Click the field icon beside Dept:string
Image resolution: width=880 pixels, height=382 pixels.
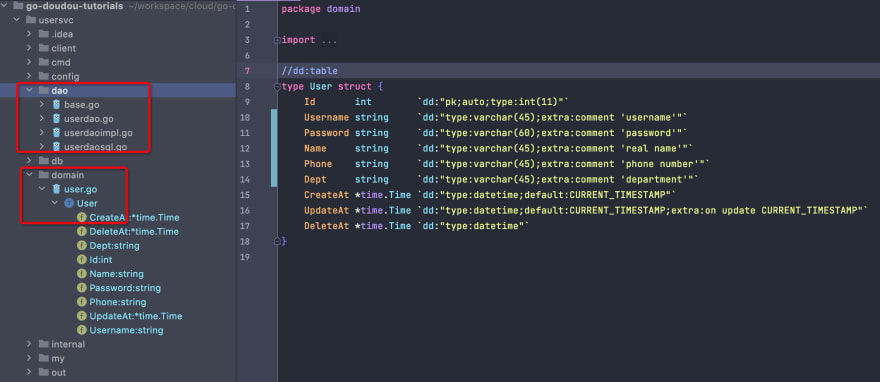click(x=81, y=246)
